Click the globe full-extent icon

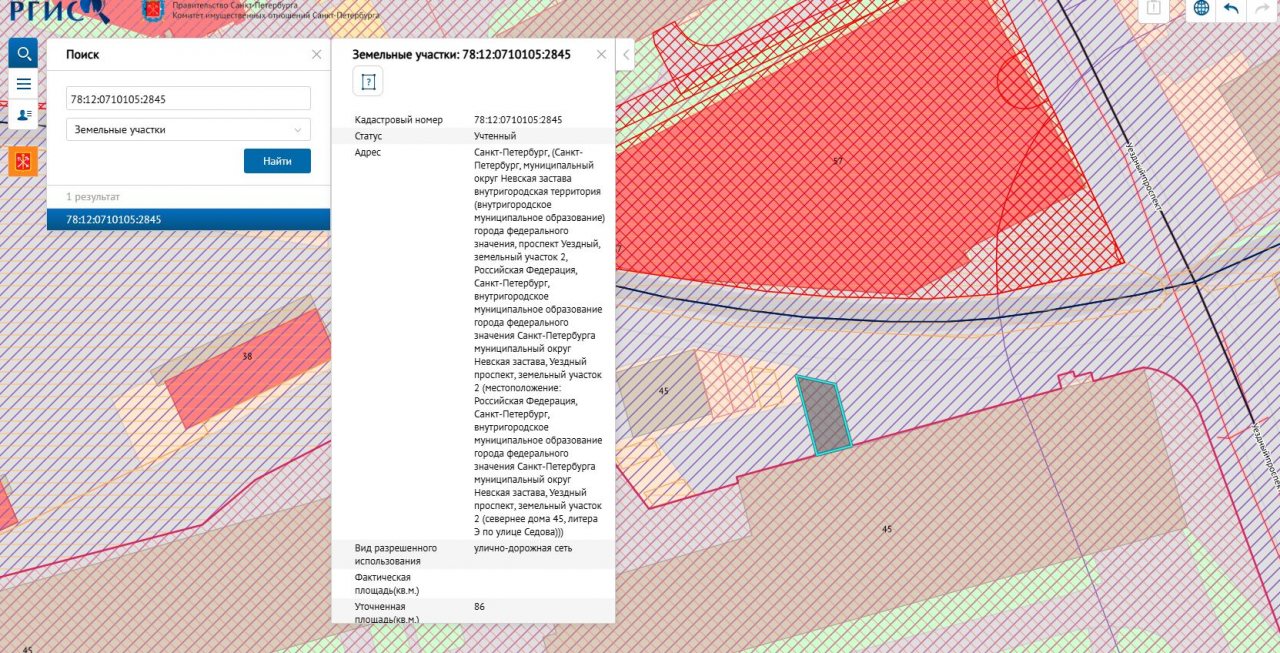(1201, 8)
